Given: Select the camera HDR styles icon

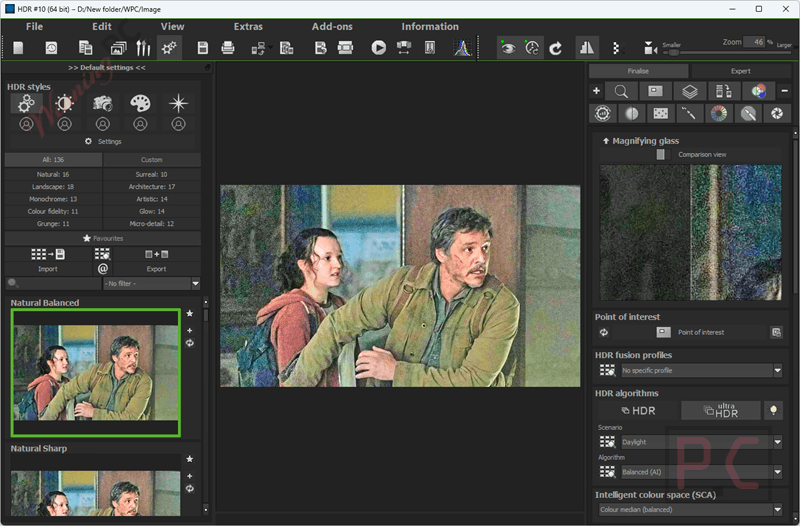Looking at the screenshot, I should (103, 104).
